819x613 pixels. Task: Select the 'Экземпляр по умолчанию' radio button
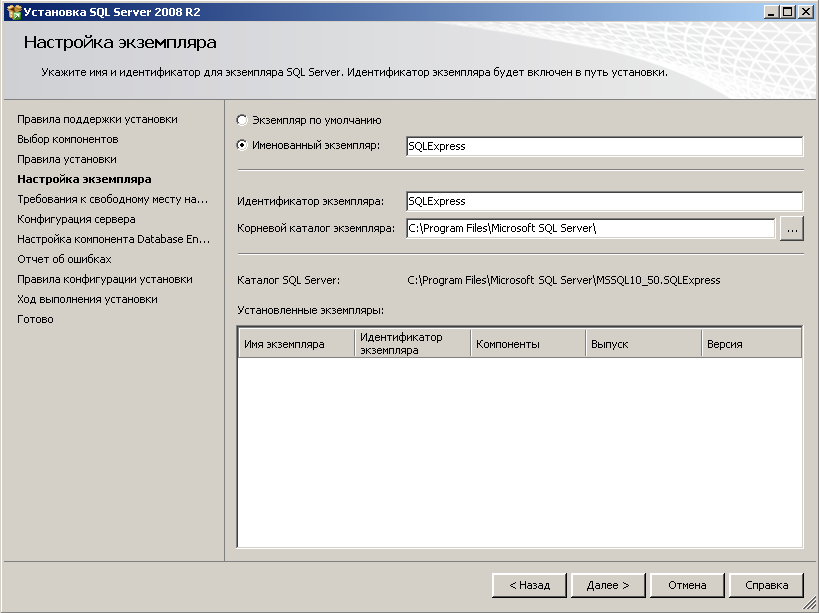pyautogui.click(x=240, y=121)
